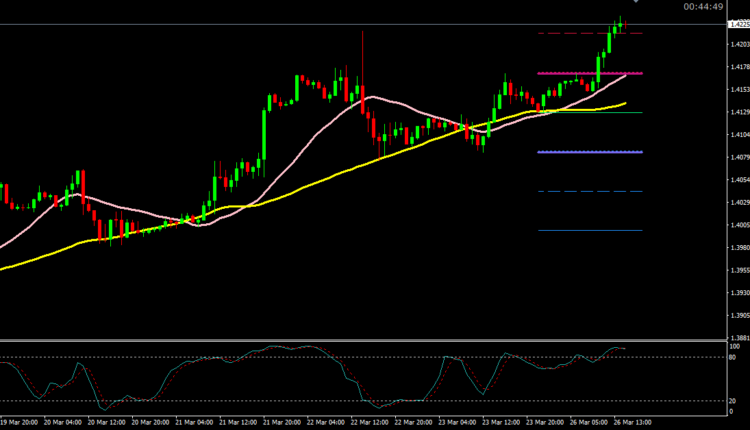The width and height of the screenshot is (750, 430).
Task: Select the thick blue dotted horizontal line
Action: click(x=575, y=152)
